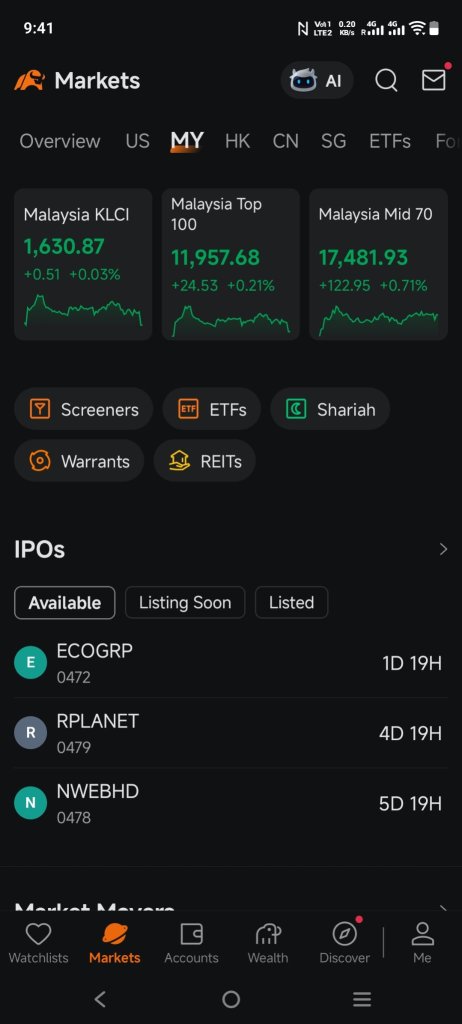Open the AI assistant robot button

(x=317, y=80)
